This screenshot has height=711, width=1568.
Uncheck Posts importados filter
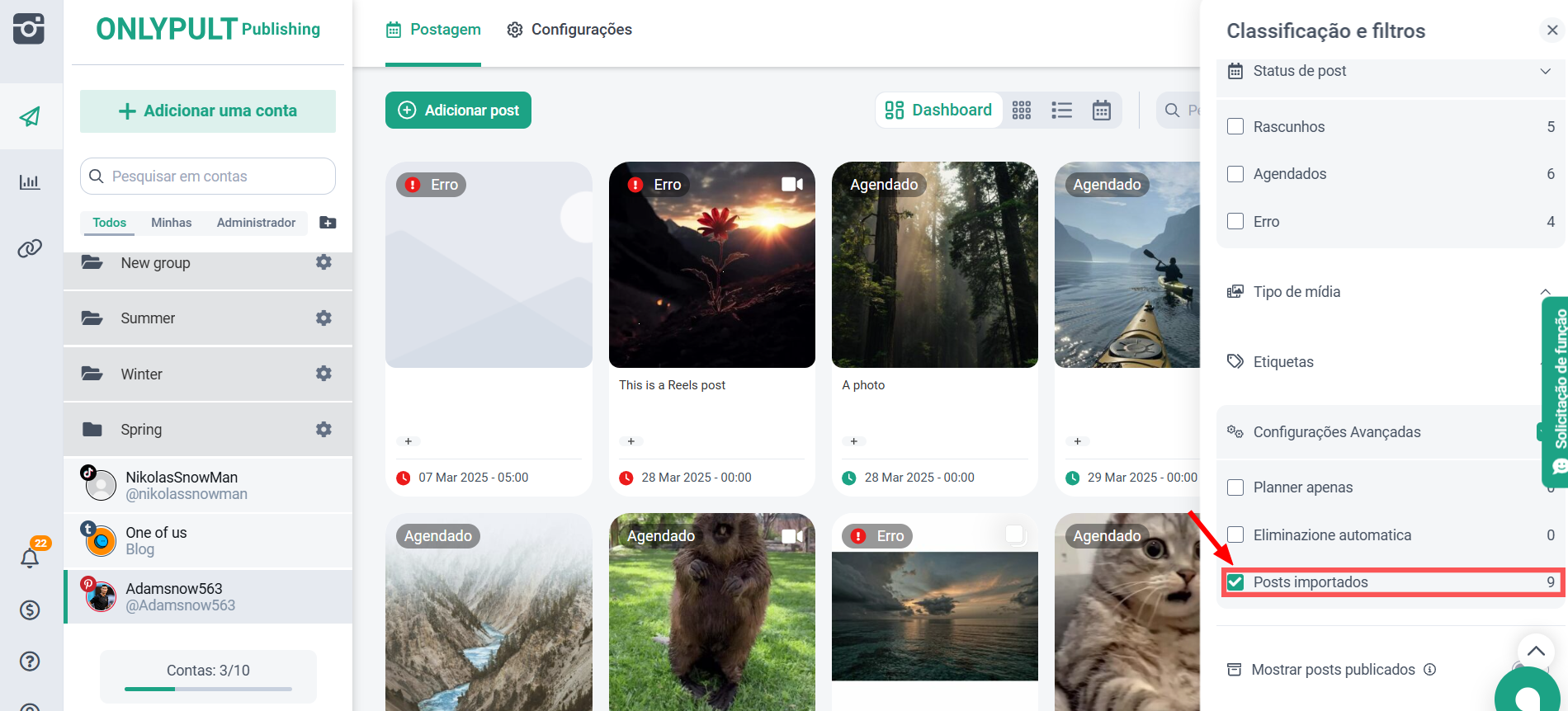pos(1235,582)
